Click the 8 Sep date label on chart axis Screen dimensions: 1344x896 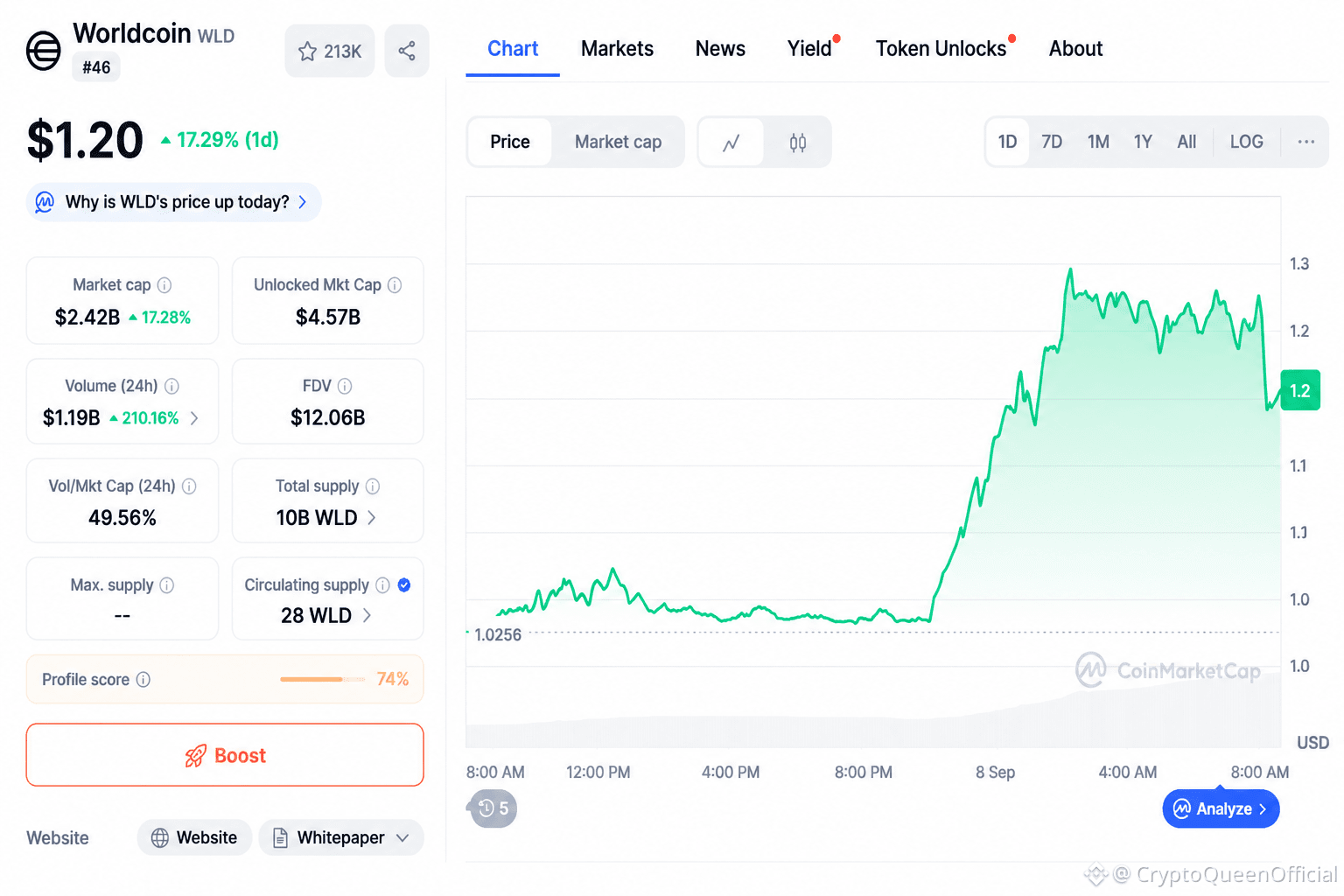point(996,773)
